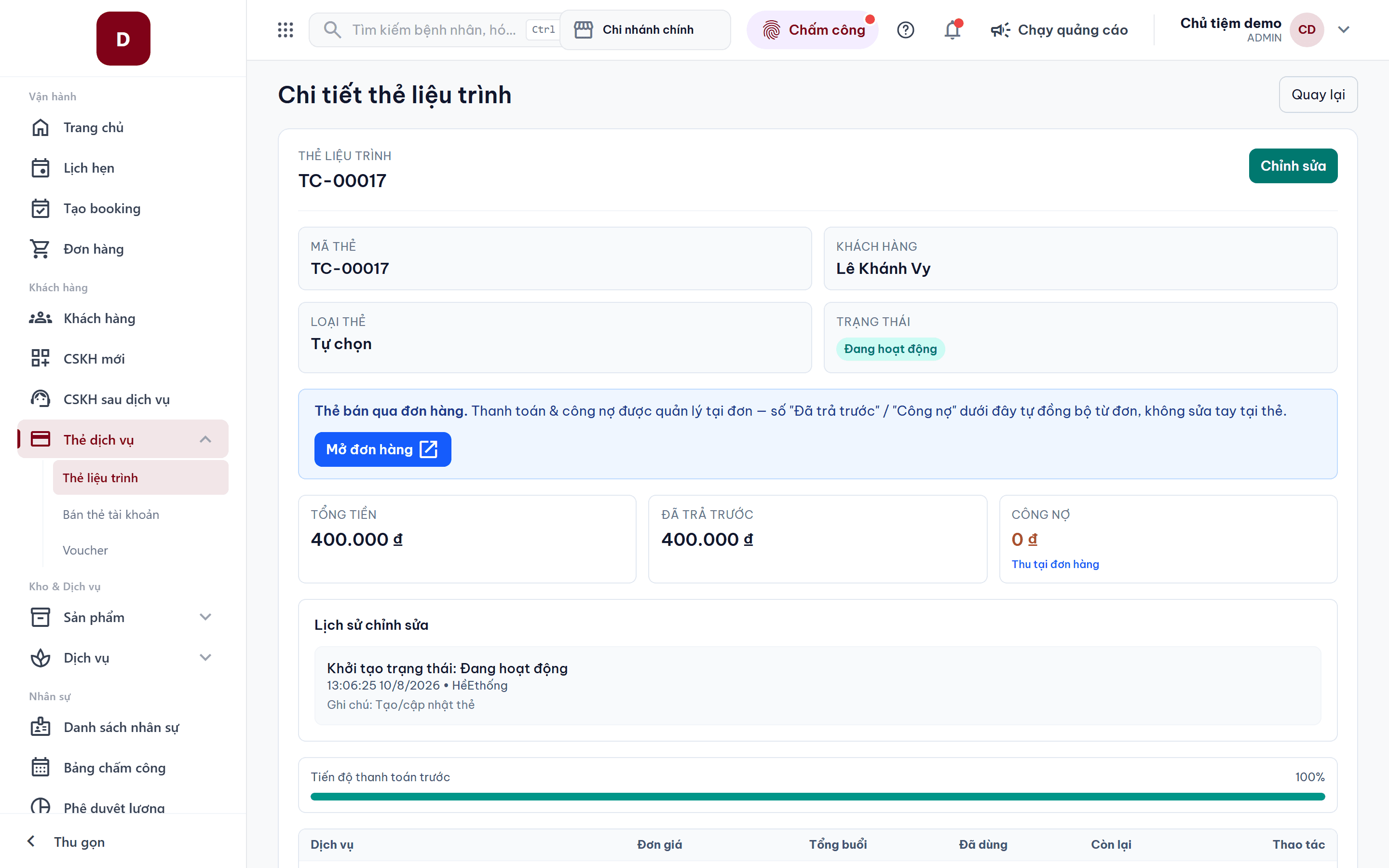This screenshot has height=868, width=1389.
Task: Click the lotus icon for Dịch vụ
Action: (x=40, y=658)
